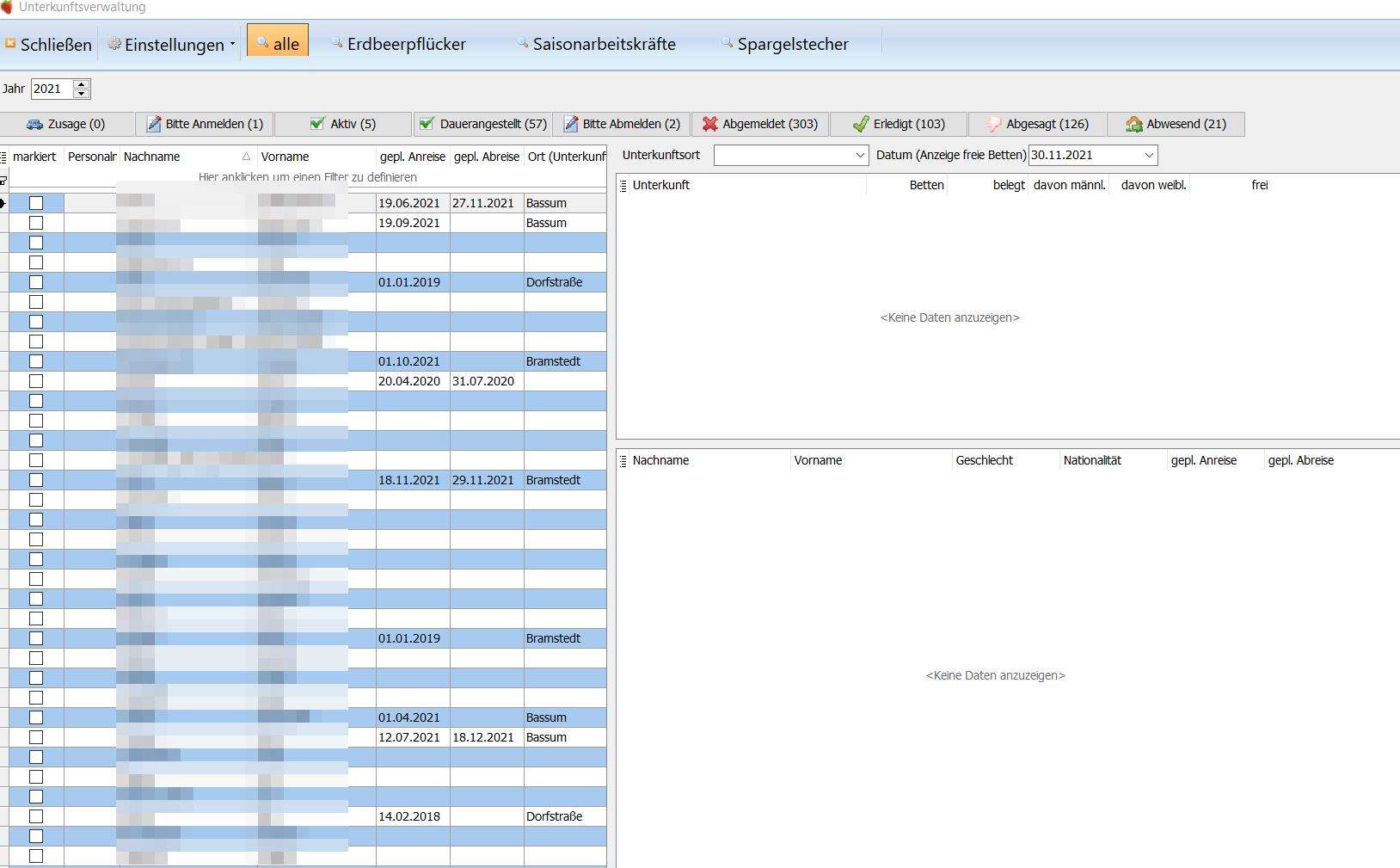Click the Schließen toolbar button
The height and width of the screenshot is (868, 1400).
point(48,44)
